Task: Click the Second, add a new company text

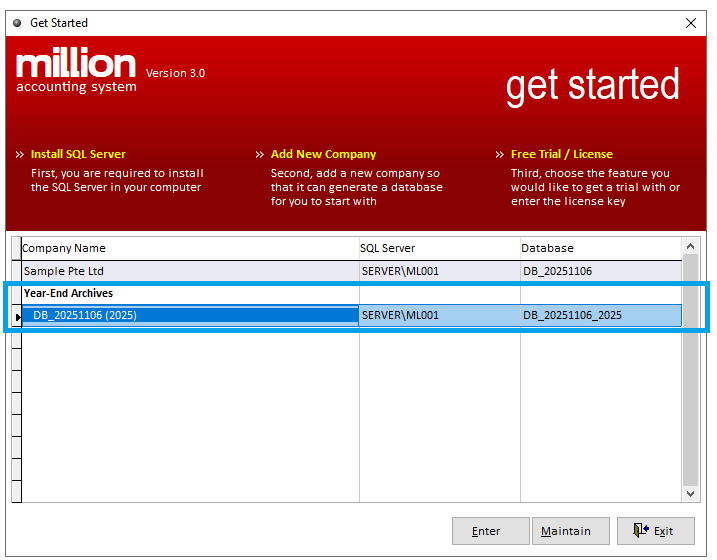Action: click(x=357, y=187)
